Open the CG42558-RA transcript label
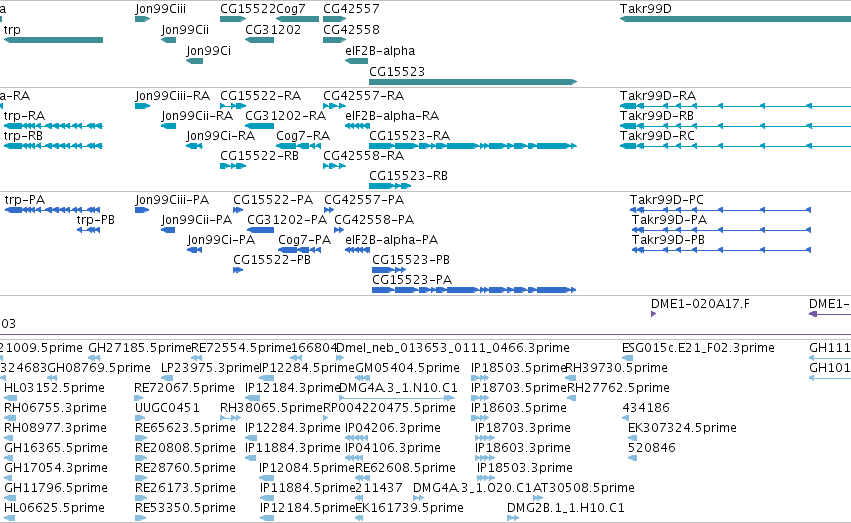The image size is (851, 523). [x=364, y=156]
